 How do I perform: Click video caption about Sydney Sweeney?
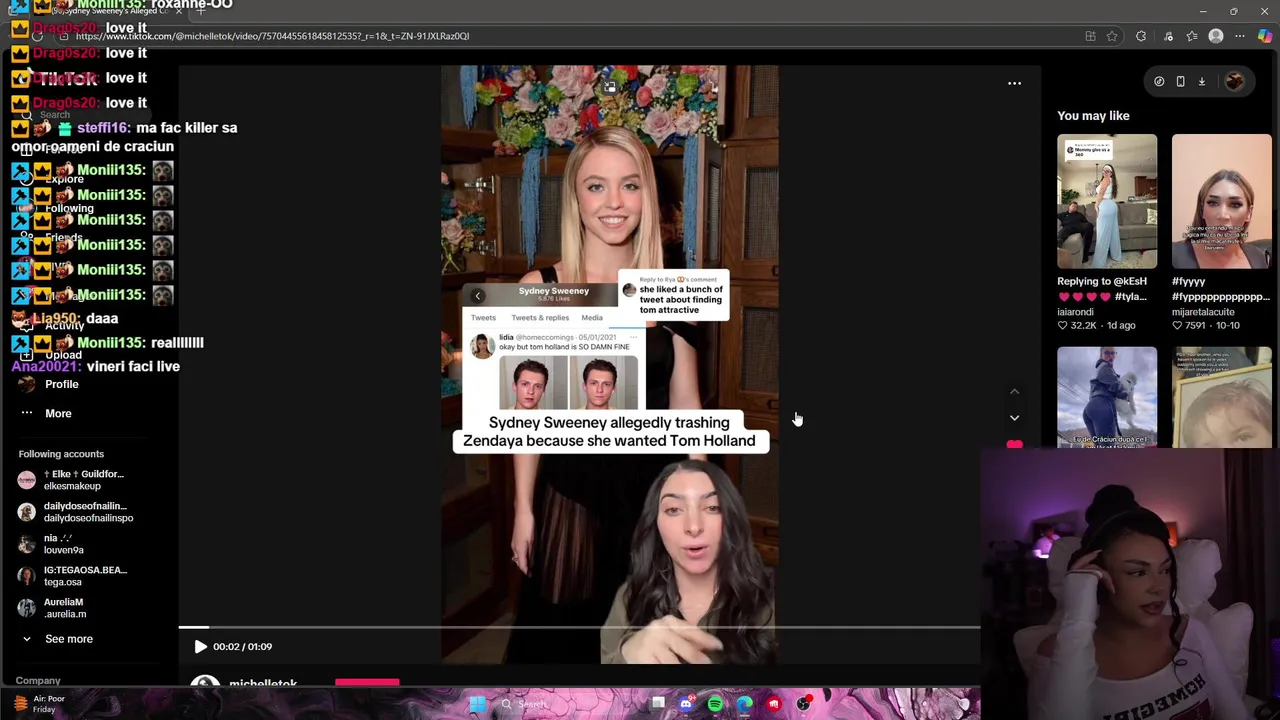click(610, 432)
